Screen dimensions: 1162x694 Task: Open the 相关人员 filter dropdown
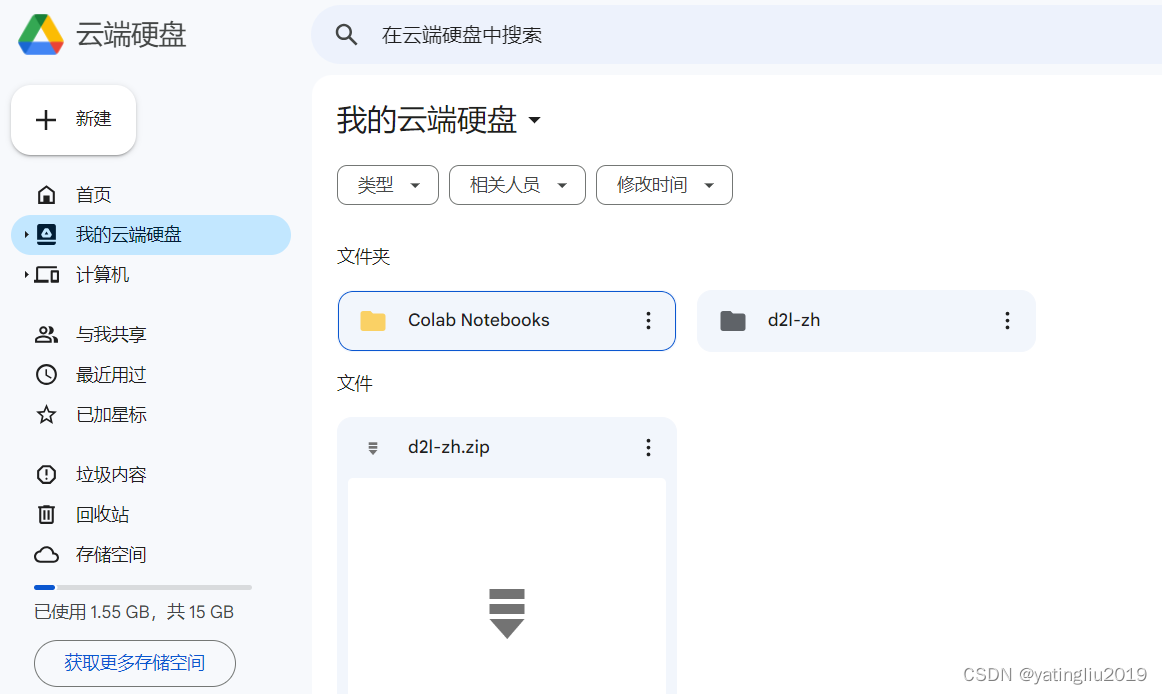click(x=517, y=185)
